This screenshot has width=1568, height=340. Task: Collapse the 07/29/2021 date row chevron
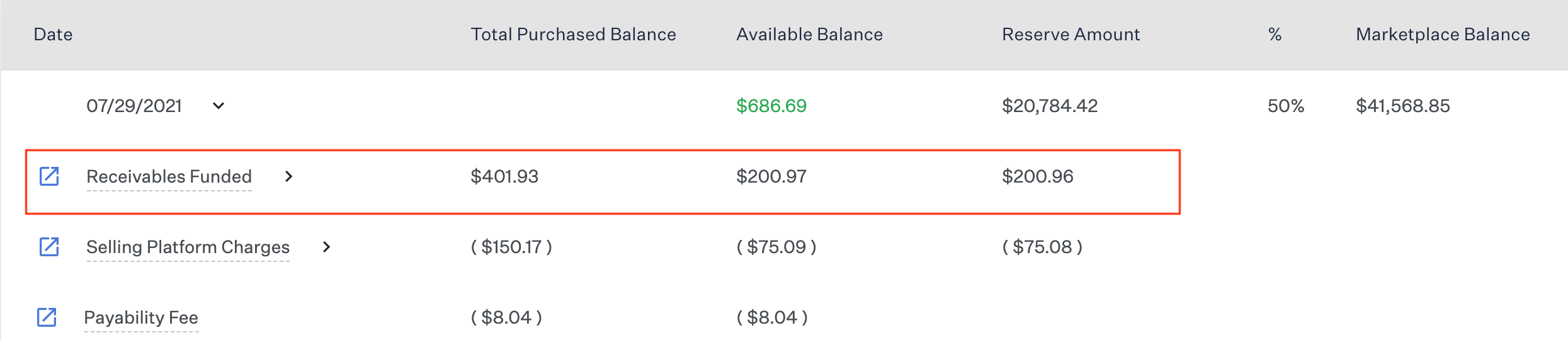pos(219,106)
